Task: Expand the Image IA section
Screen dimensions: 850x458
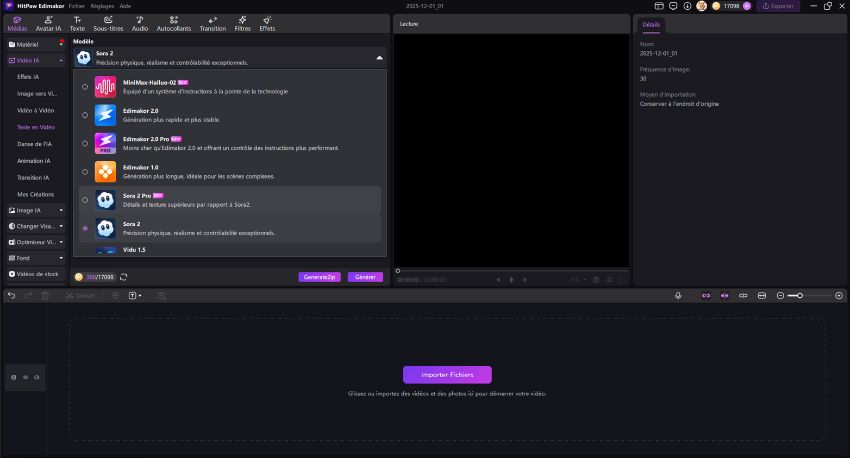Action: (36, 210)
